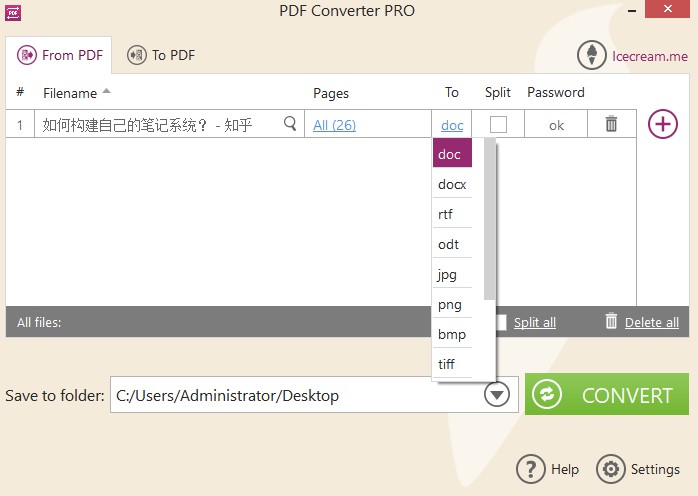The height and width of the screenshot is (496, 698).
Task: Open the Icecream.me link
Action: coord(649,56)
